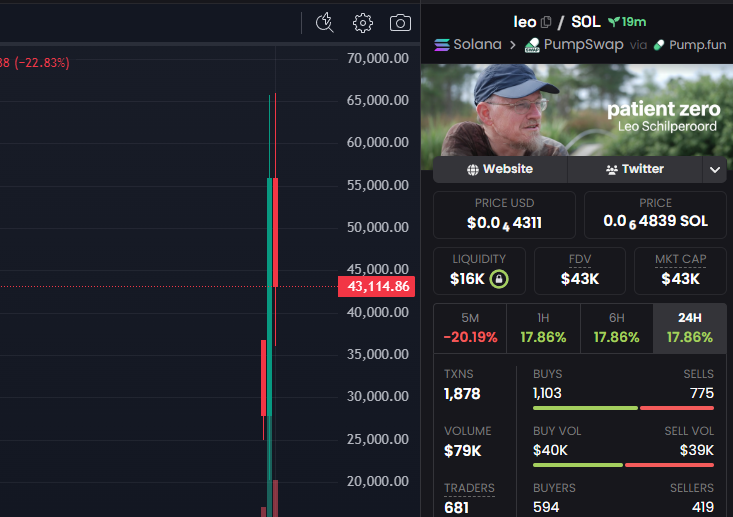Click the Solana chain link

tap(468, 45)
